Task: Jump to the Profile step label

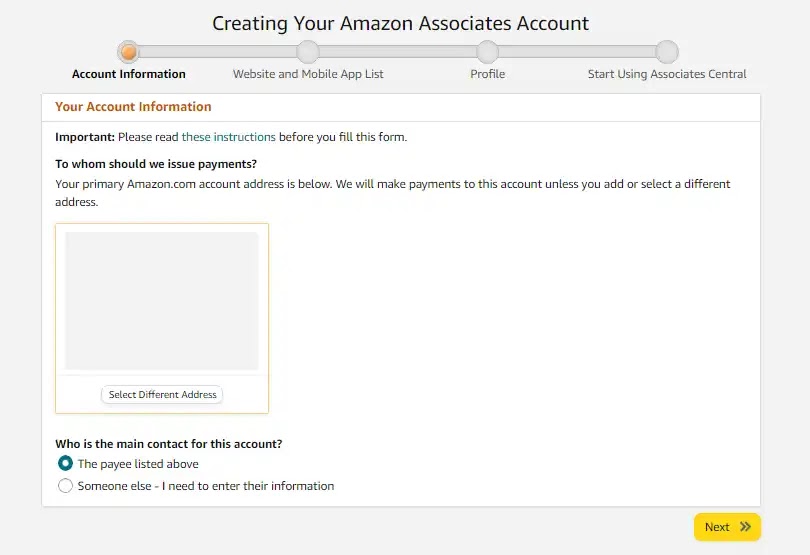Action: tap(488, 74)
